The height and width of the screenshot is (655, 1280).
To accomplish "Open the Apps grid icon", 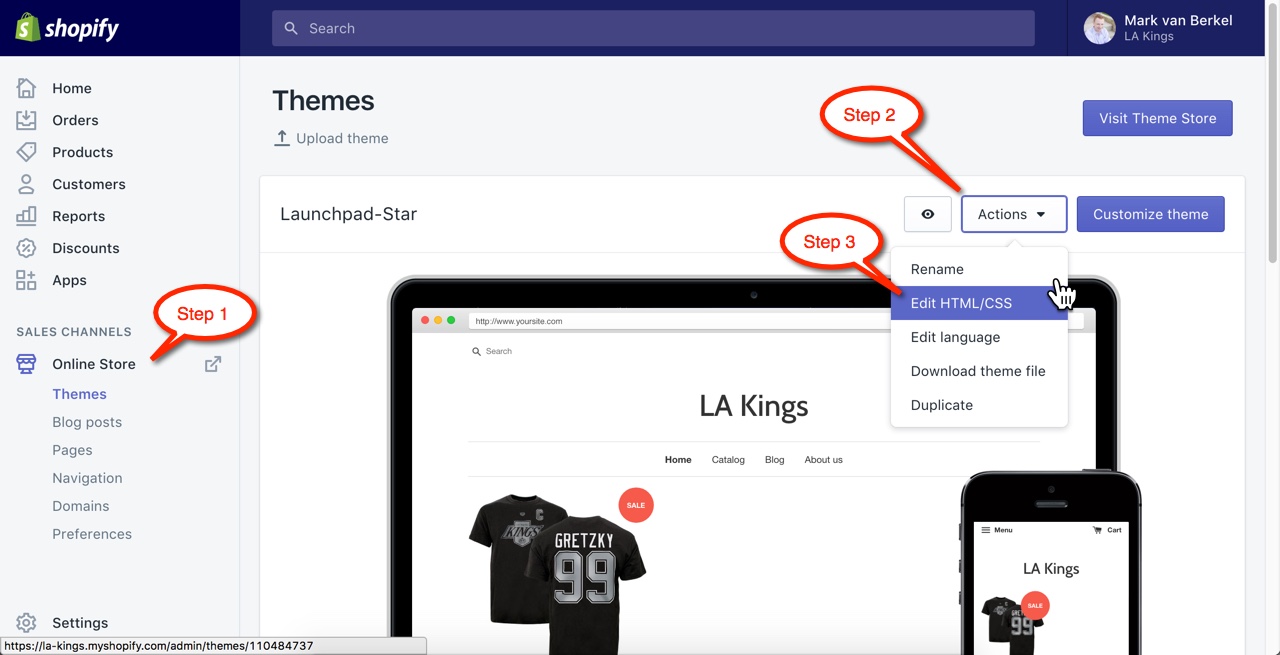I will (26, 280).
